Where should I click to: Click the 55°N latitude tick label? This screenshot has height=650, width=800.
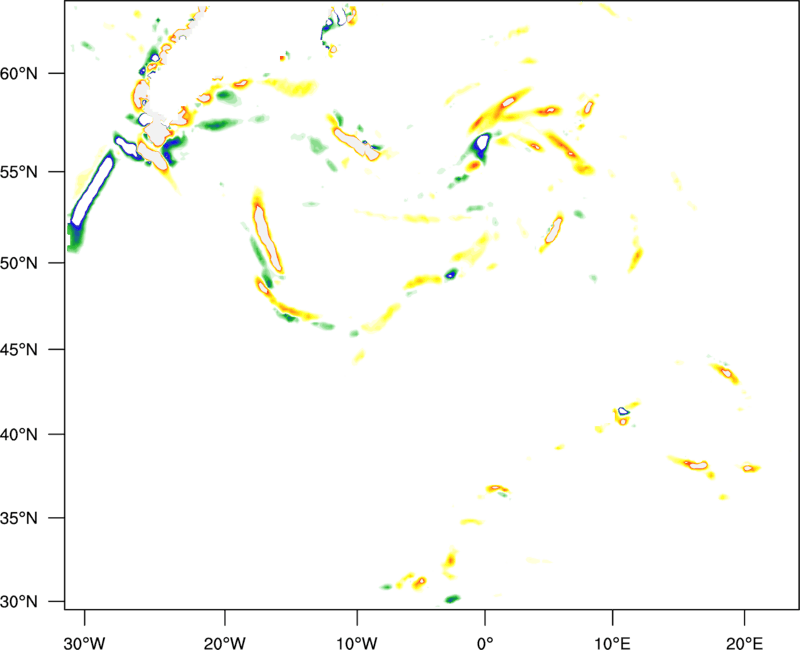[19, 172]
